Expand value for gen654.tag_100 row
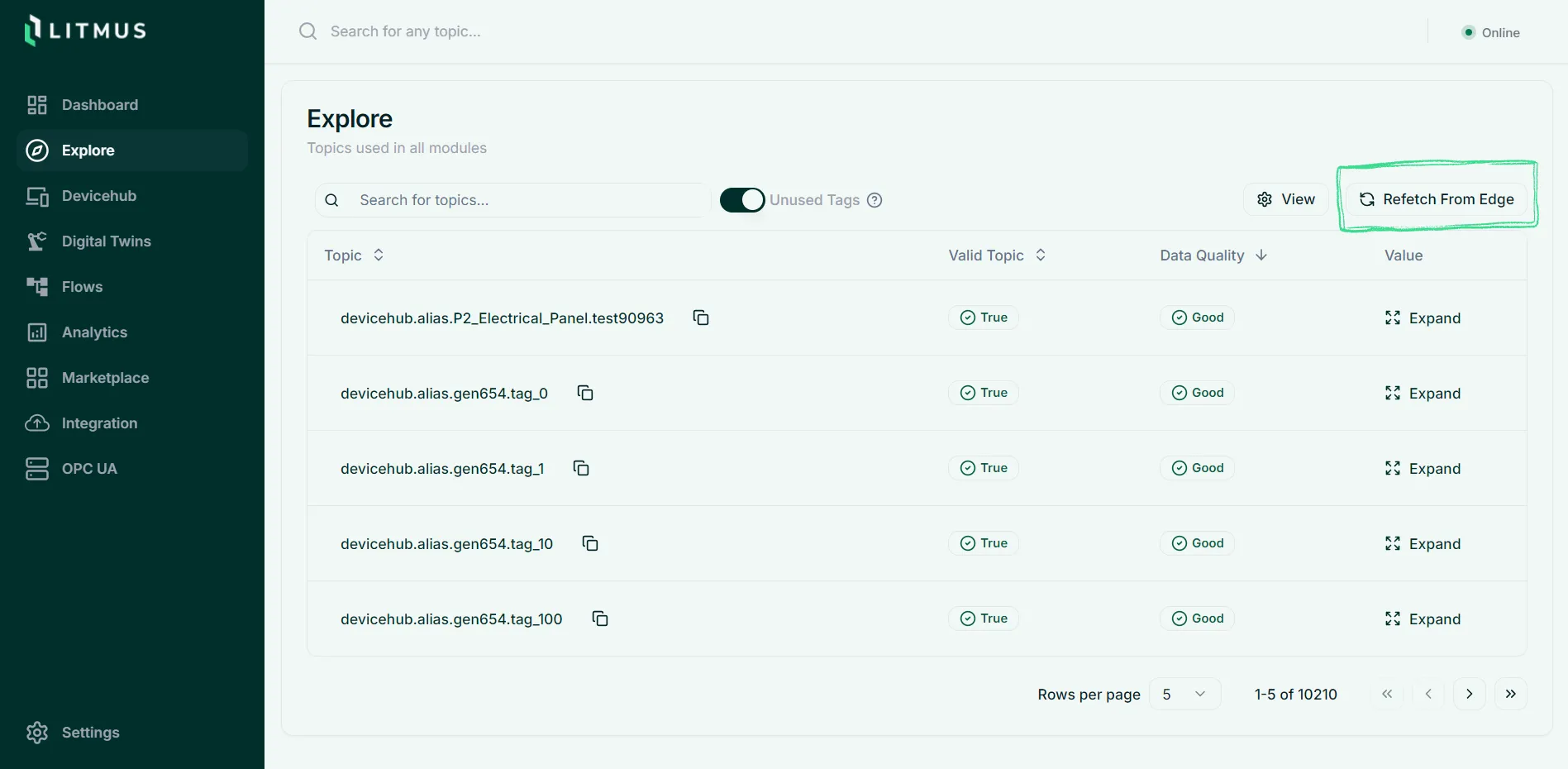 pyautogui.click(x=1423, y=619)
